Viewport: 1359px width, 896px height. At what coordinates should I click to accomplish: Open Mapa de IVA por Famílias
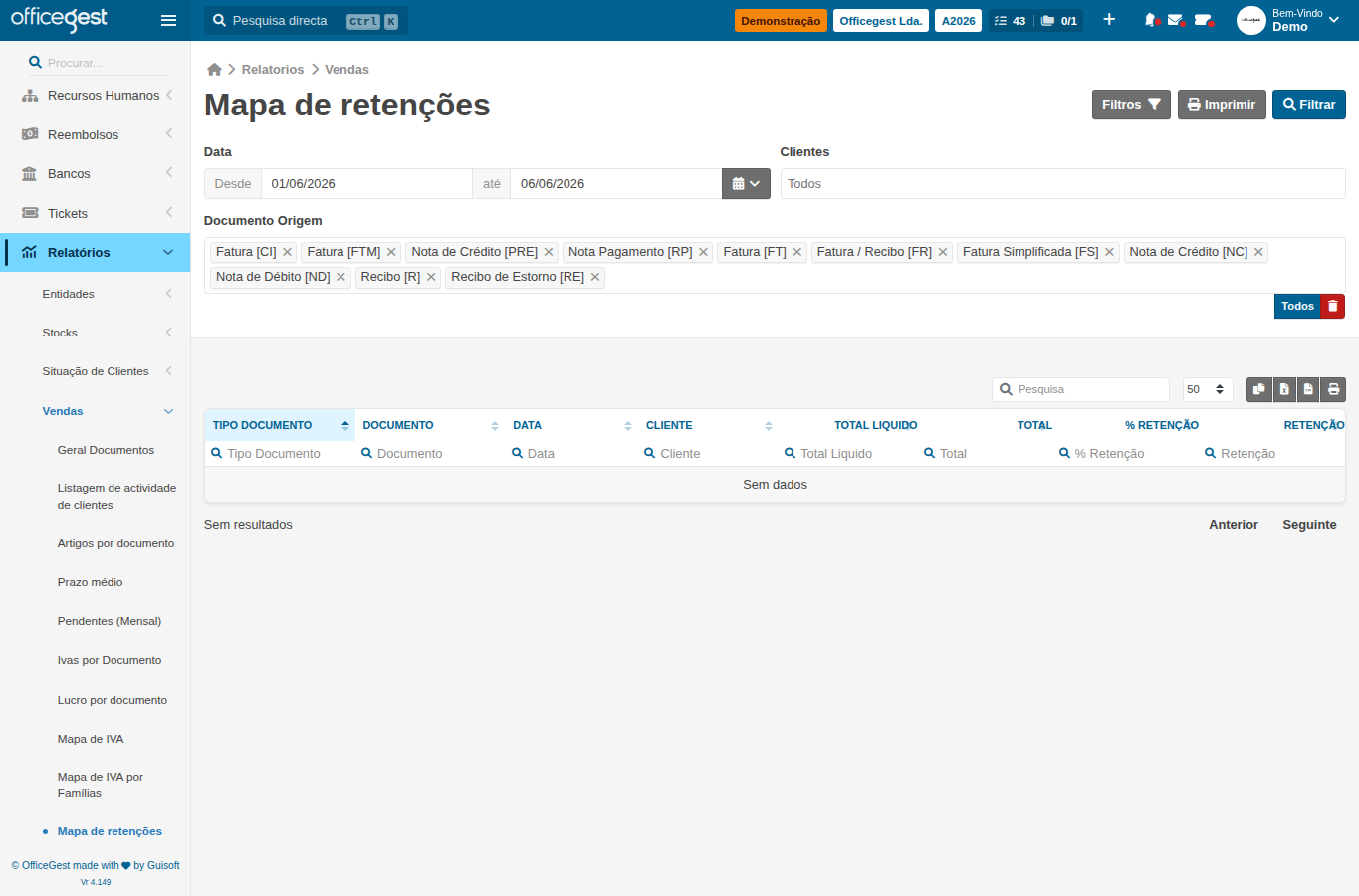[x=100, y=784]
